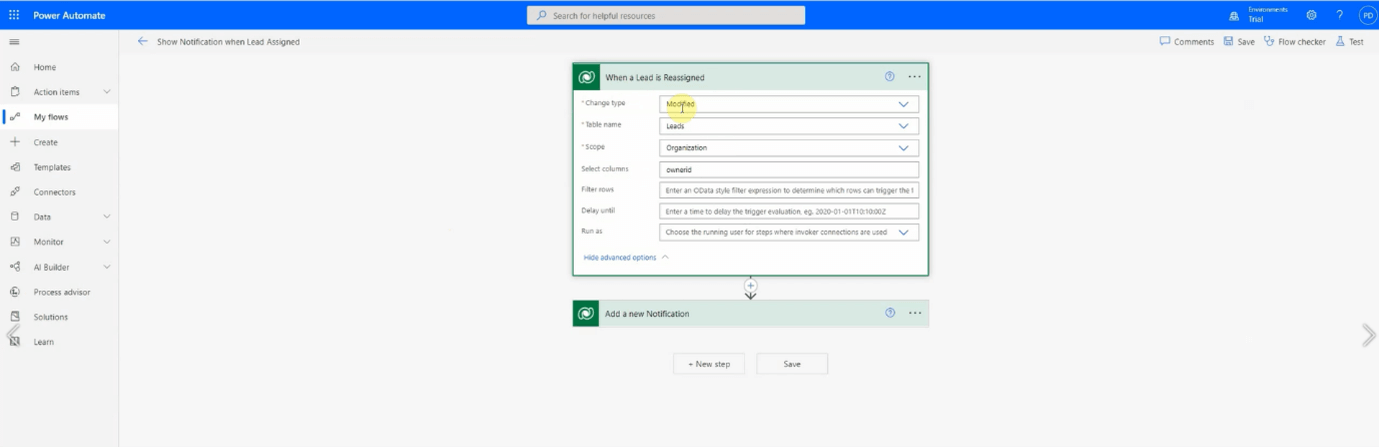This screenshot has width=1379, height=447.
Task: Expand the Action items navigation section
Action: [106, 92]
